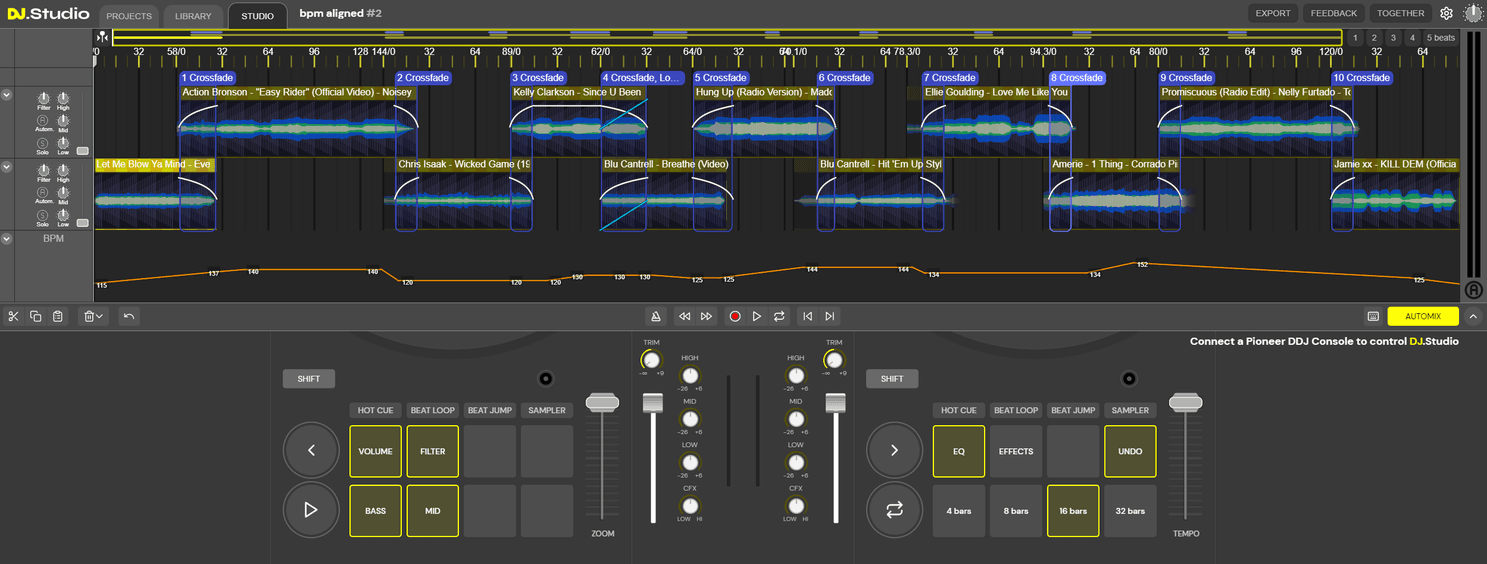
Task: Start recording with the red record button
Action: (x=735, y=316)
